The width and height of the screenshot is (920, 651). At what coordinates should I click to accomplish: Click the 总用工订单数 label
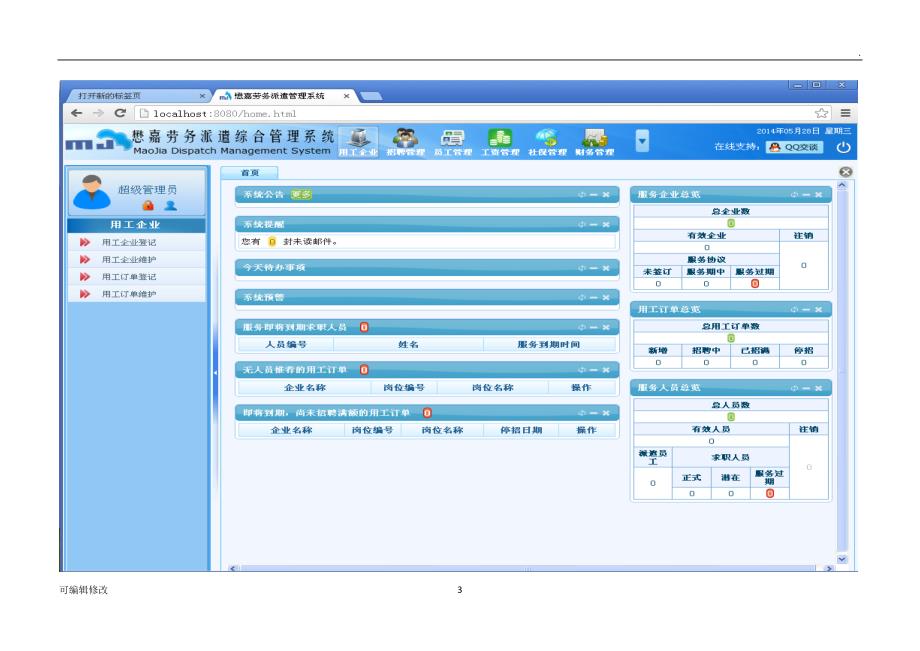[x=731, y=327]
